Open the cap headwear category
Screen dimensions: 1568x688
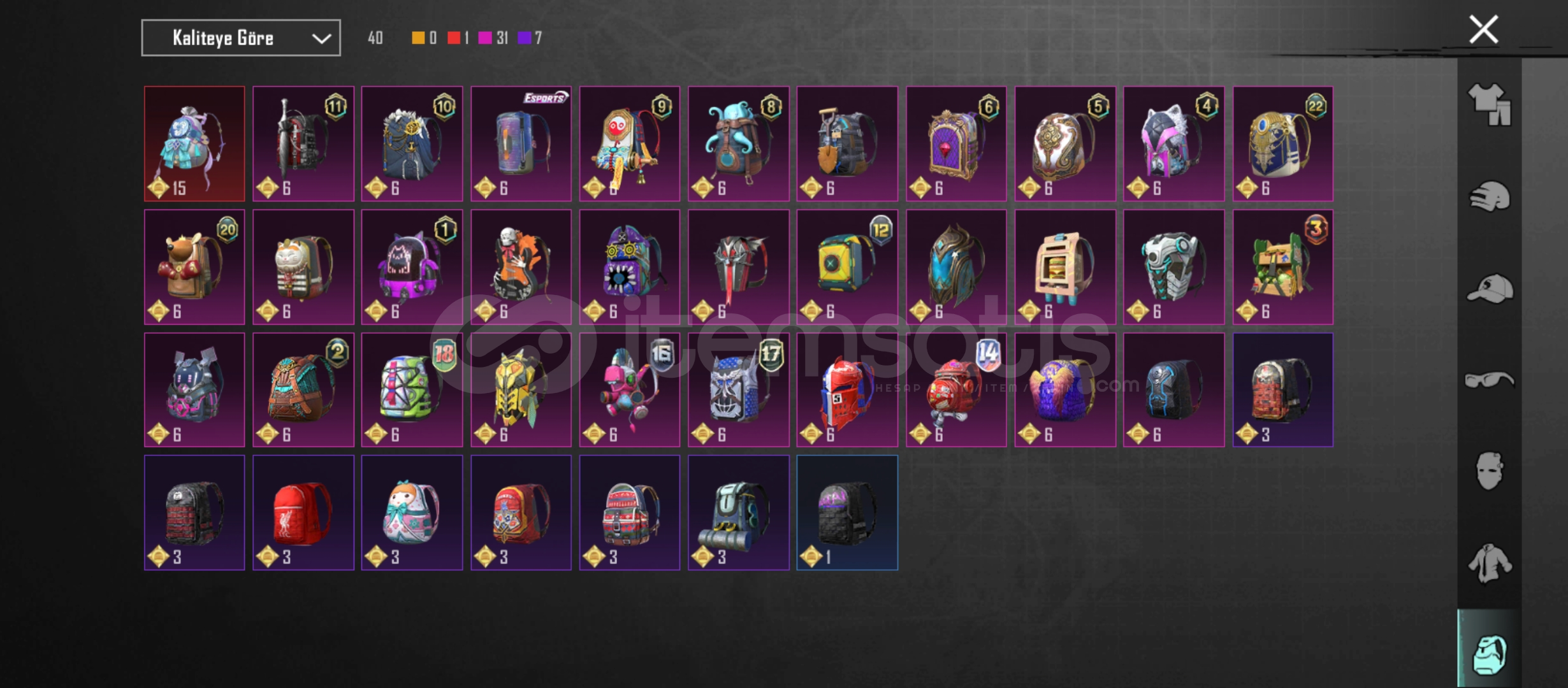[x=1490, y=289]
